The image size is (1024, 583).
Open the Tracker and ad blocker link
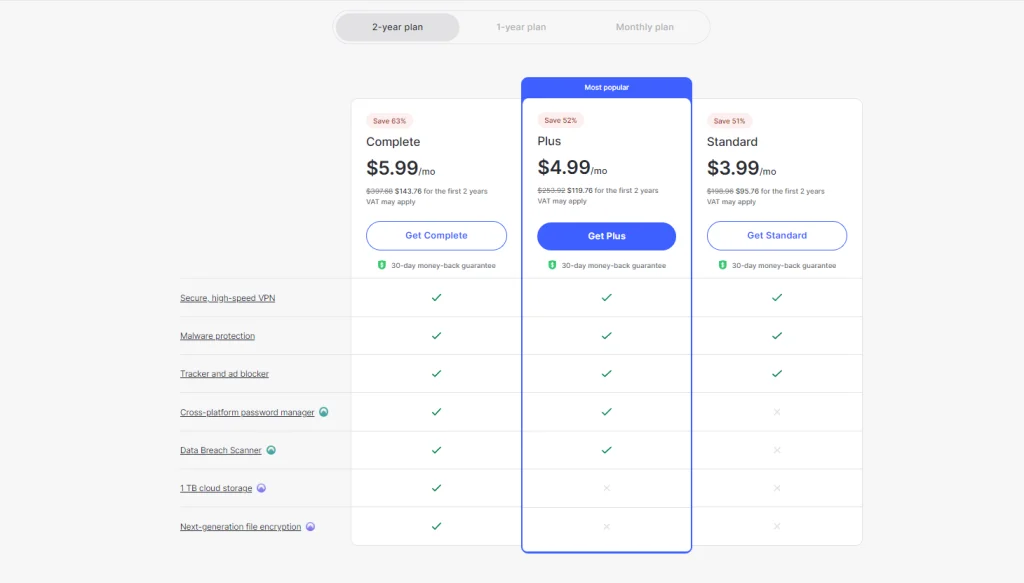point(224,374)
